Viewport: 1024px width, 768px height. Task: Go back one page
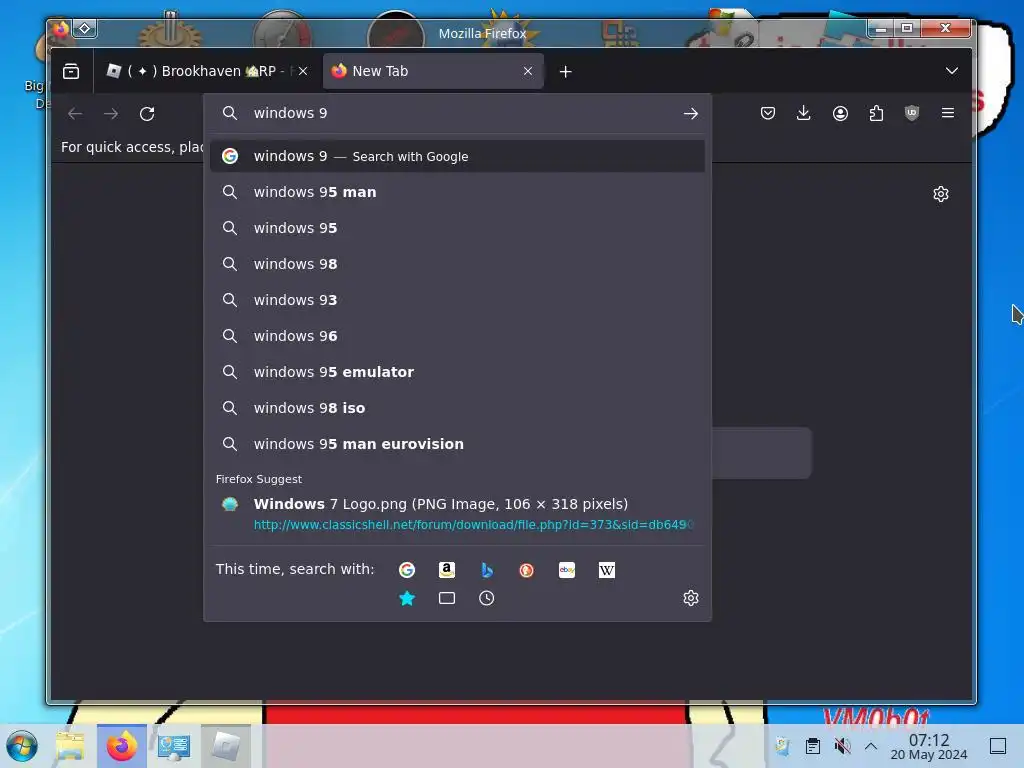click(x=75, y=114)
